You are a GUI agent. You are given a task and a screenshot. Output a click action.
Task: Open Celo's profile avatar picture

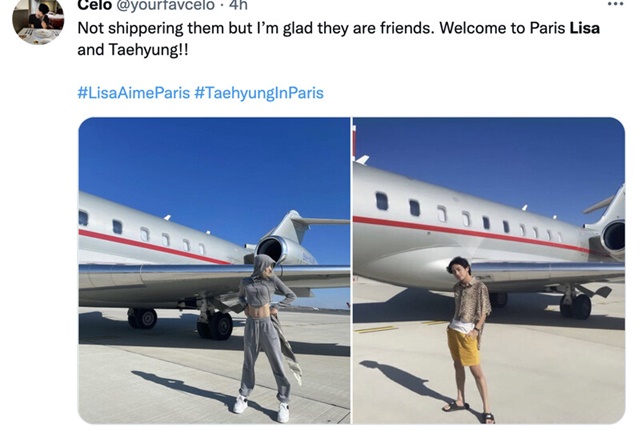tap(38, 20)
